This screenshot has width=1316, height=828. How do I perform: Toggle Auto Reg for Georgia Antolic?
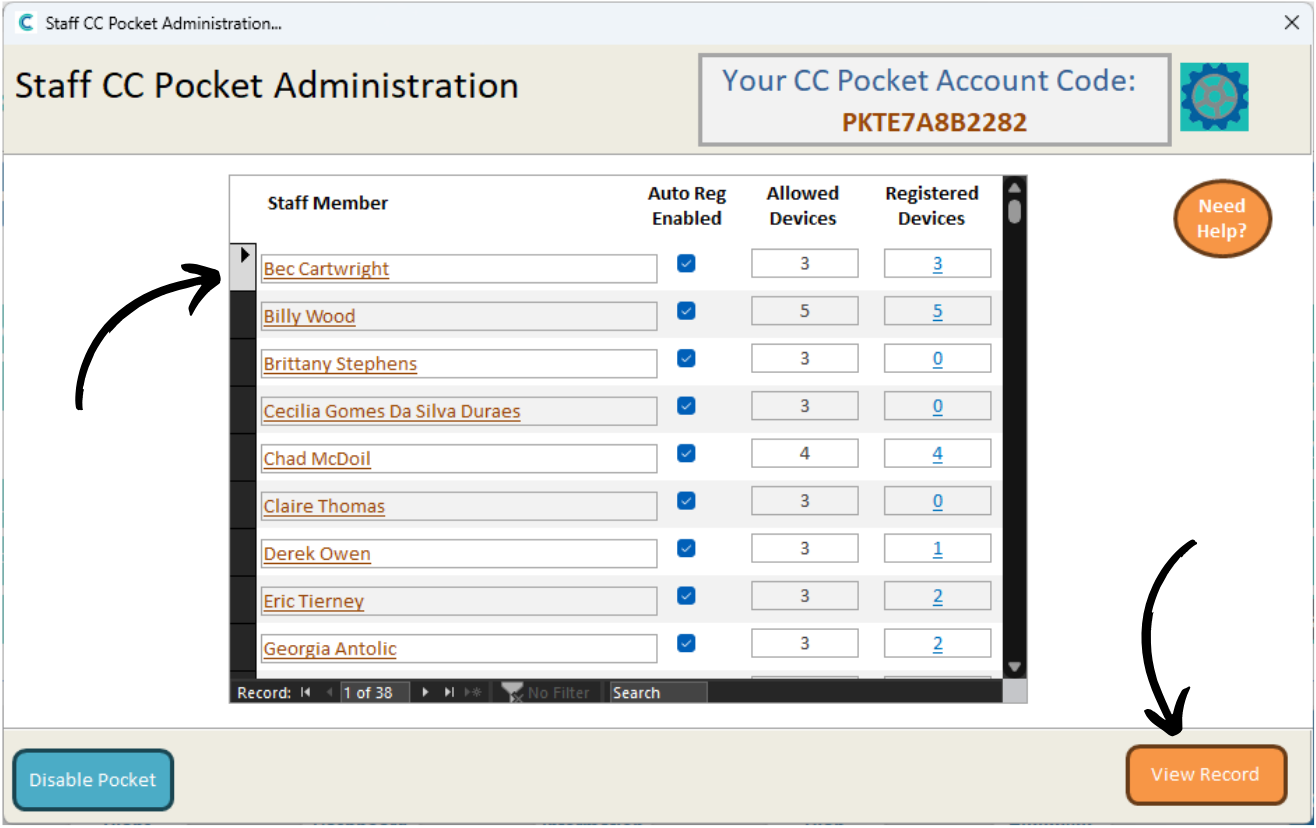point(686,644)
